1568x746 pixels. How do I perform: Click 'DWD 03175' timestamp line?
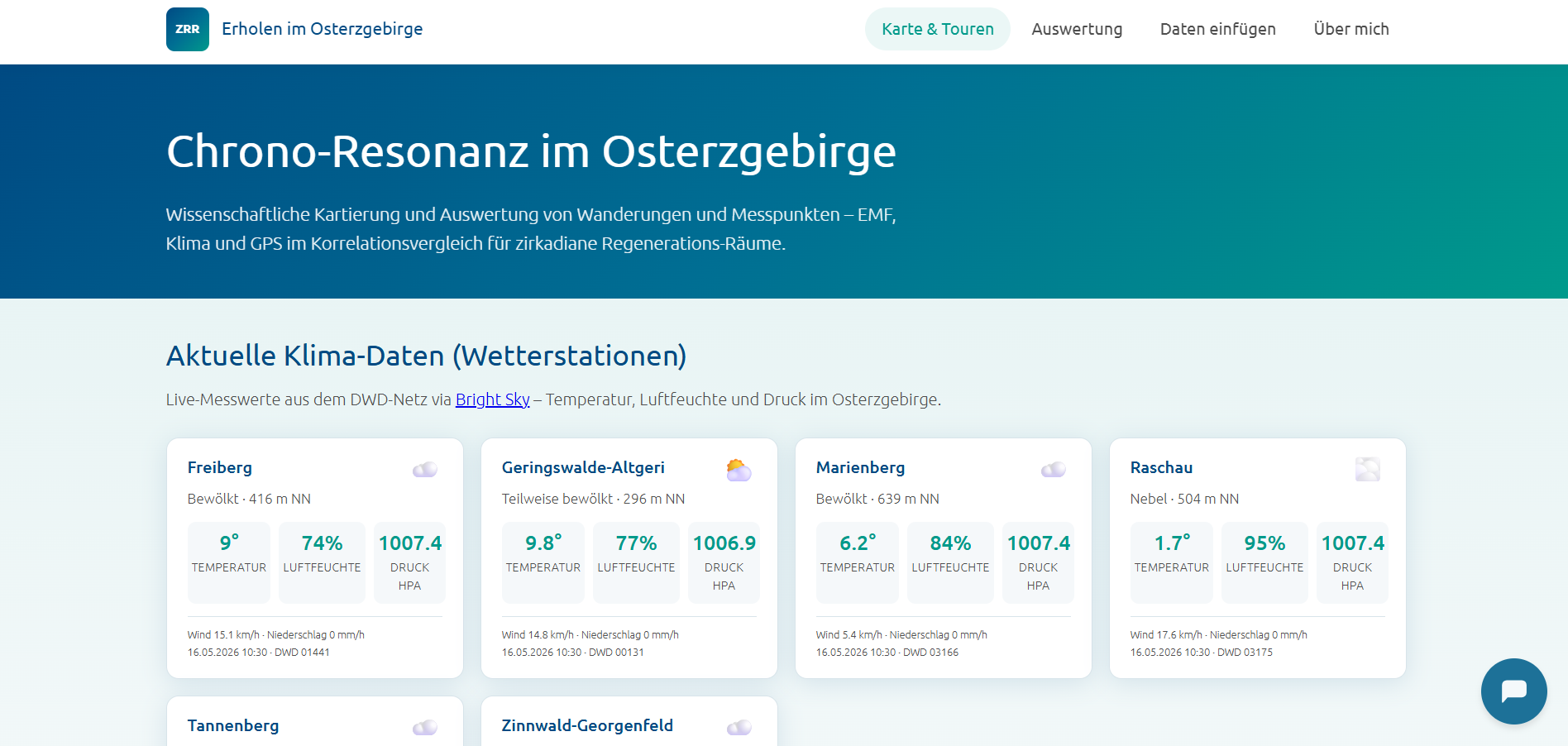[1202, 653]
